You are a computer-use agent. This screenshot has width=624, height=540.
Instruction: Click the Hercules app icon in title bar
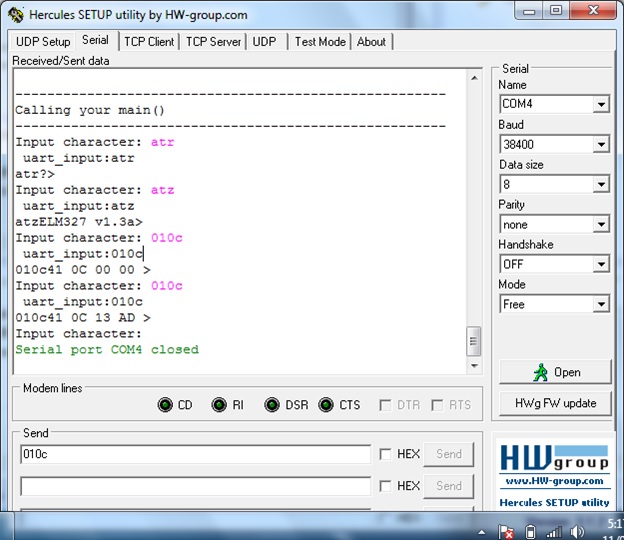coord(16,15)
